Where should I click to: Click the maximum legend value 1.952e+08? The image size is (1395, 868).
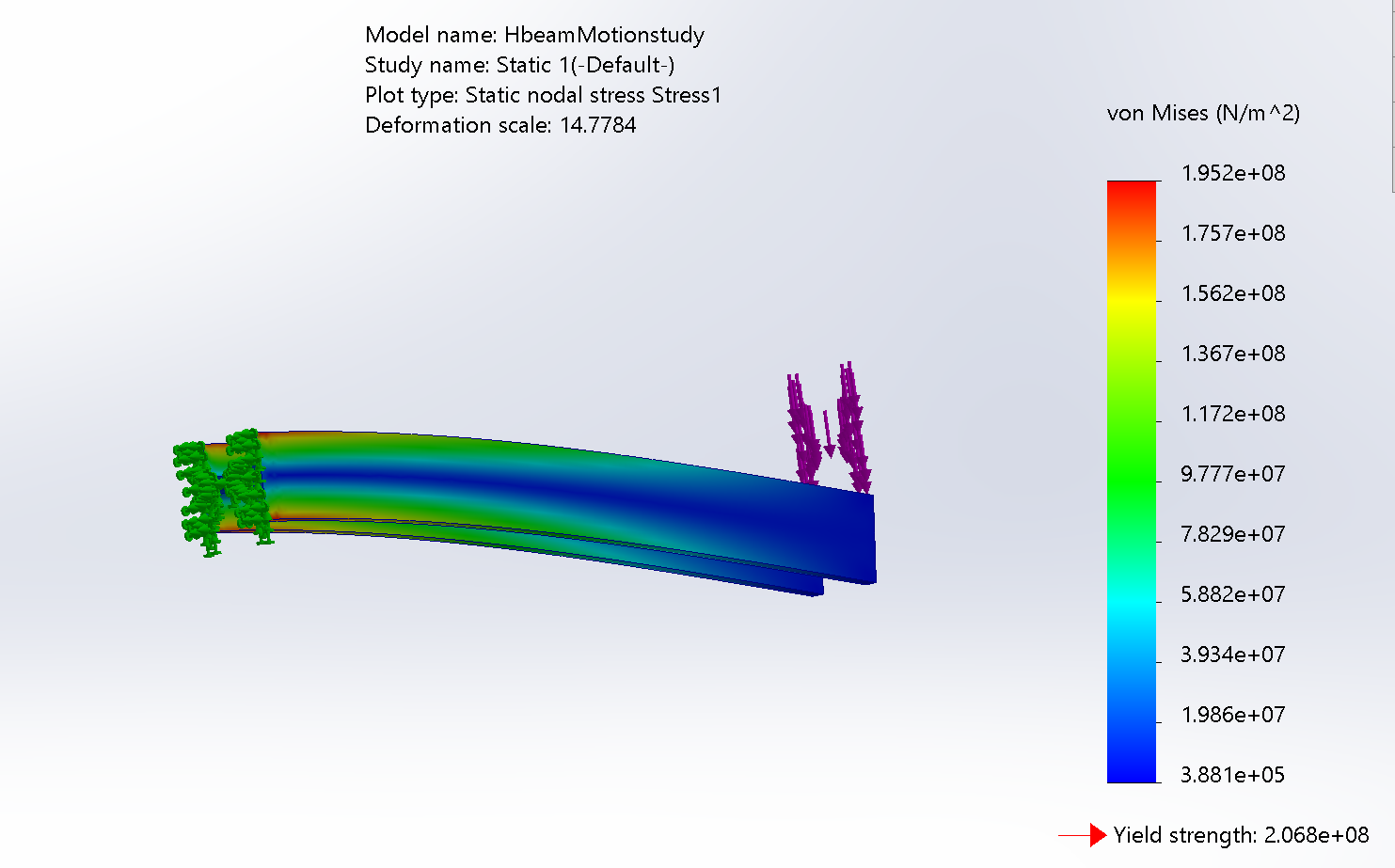(x=1232, y=173)
